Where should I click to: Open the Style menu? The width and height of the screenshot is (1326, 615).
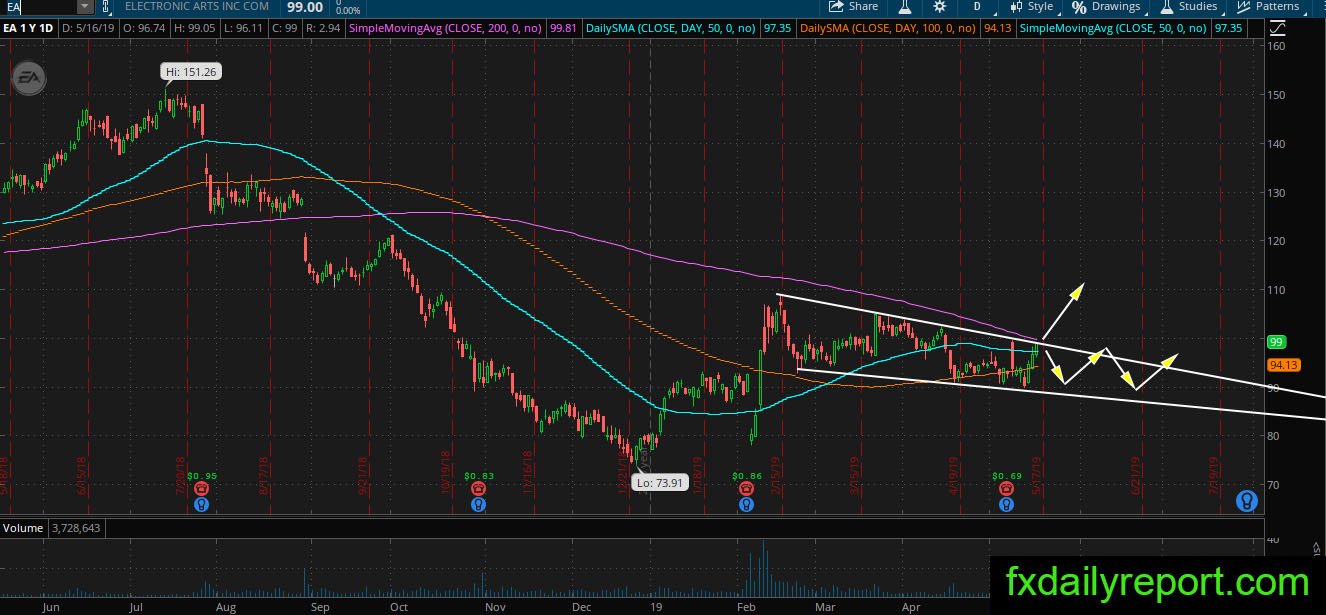click(1030, 6)
